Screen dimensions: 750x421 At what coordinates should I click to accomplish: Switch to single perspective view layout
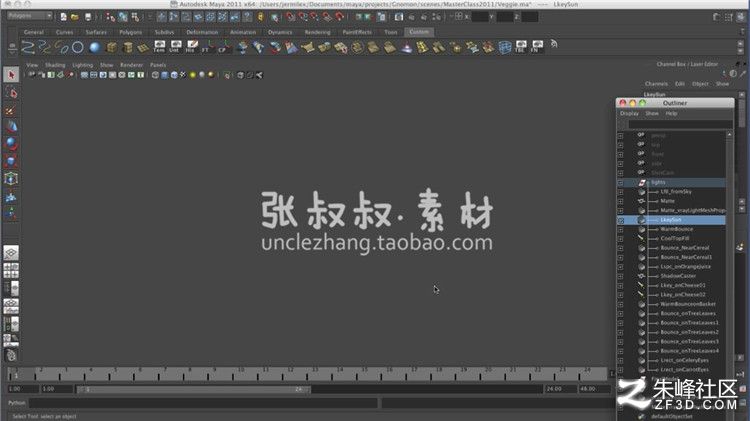tap(11, 253)
